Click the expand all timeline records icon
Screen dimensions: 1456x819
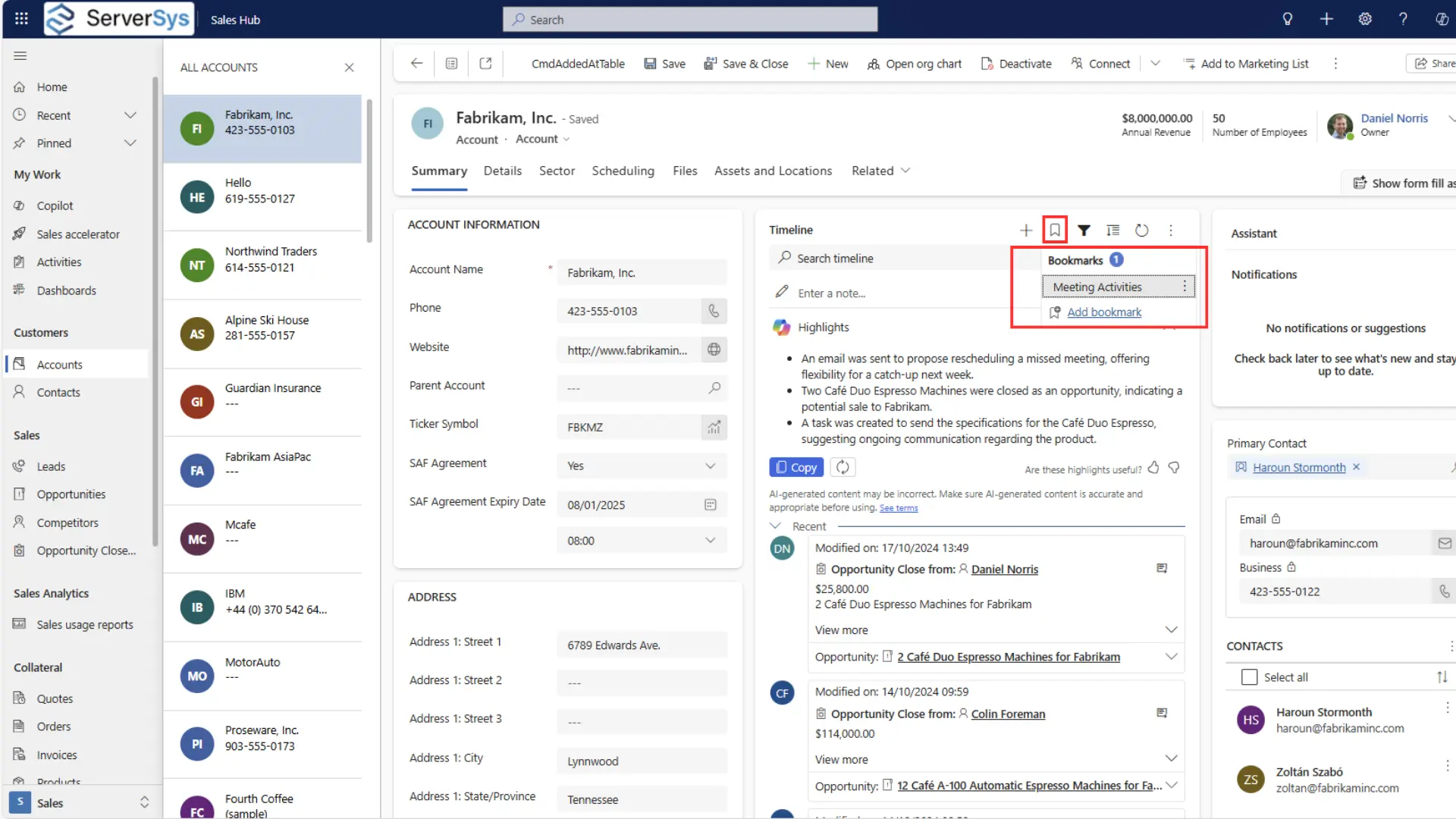tap(1112, 230)
